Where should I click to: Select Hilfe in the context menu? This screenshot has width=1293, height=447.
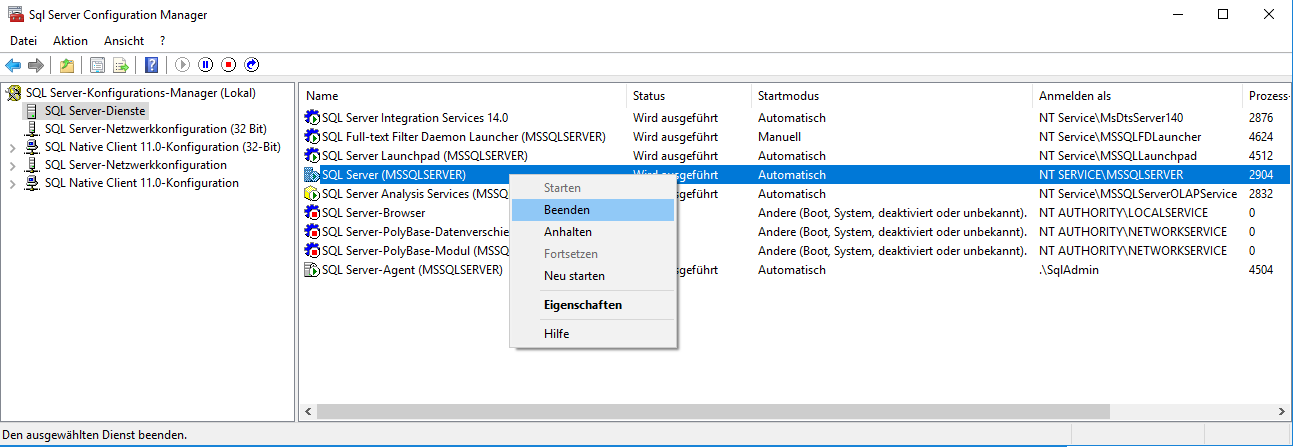tap(592, 334)
